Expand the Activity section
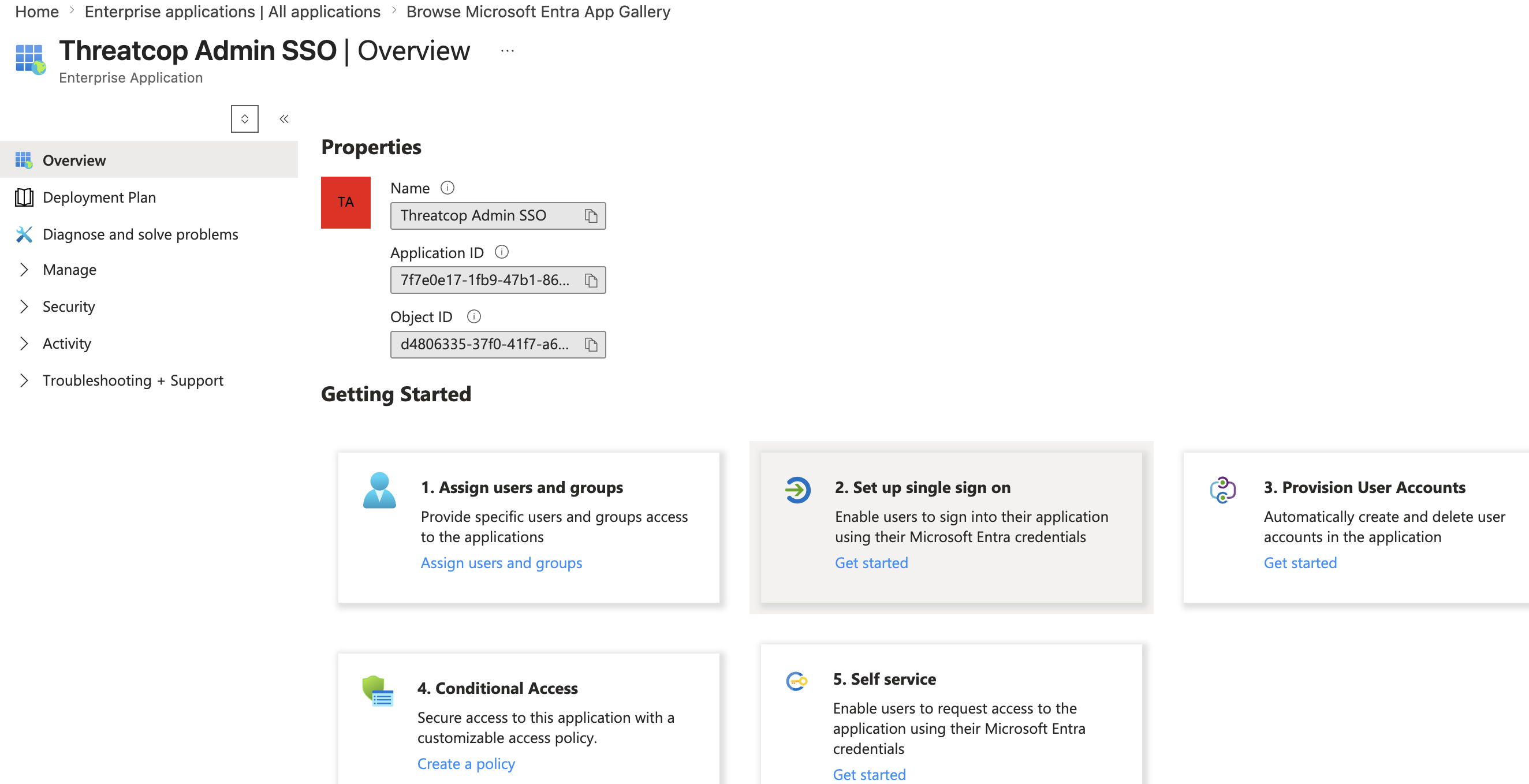Viewport: 1529px width, 784px height. coord(24,344)
